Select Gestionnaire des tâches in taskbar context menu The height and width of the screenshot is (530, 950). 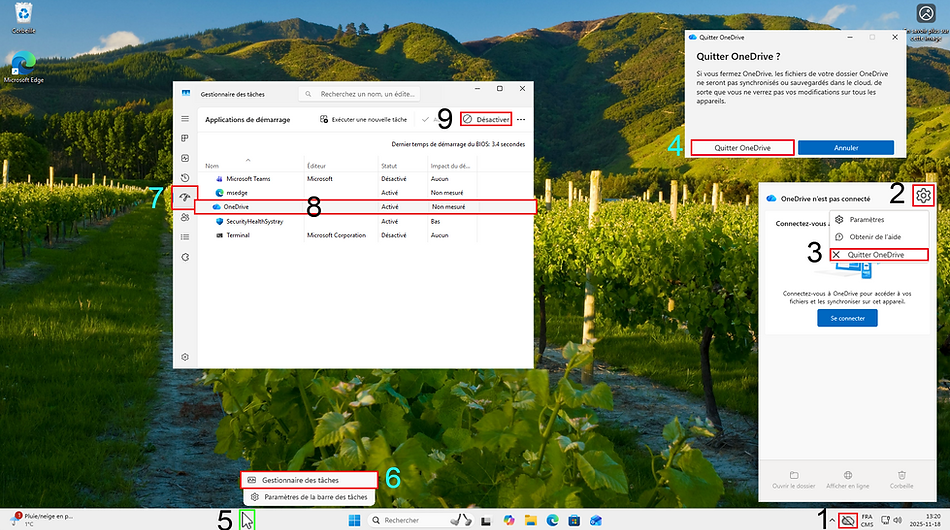309,480
